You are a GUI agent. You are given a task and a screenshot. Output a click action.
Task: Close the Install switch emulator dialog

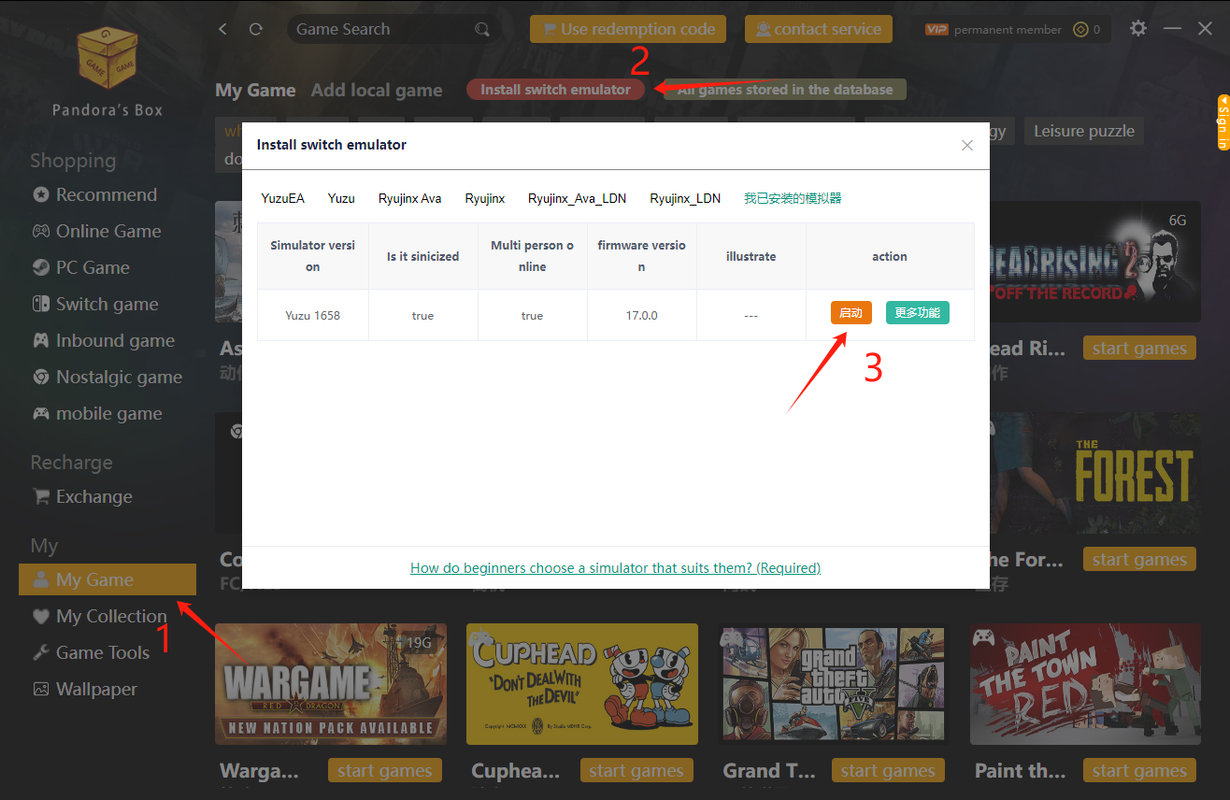[x=967, y=145]
